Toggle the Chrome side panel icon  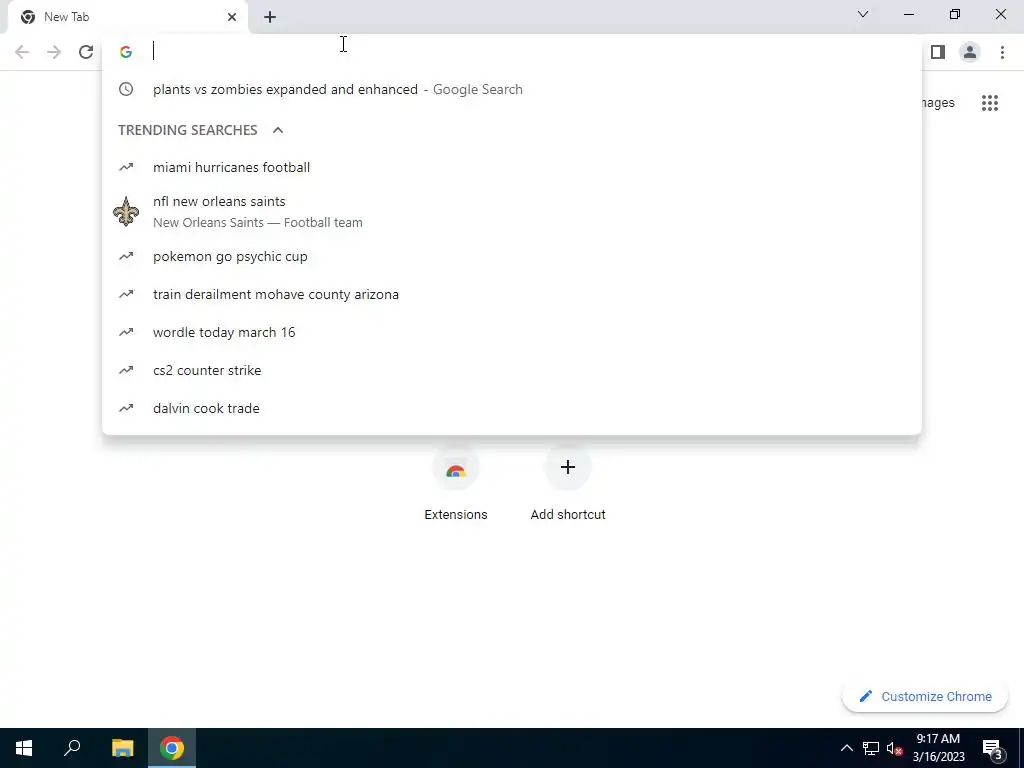click(938, 52)
